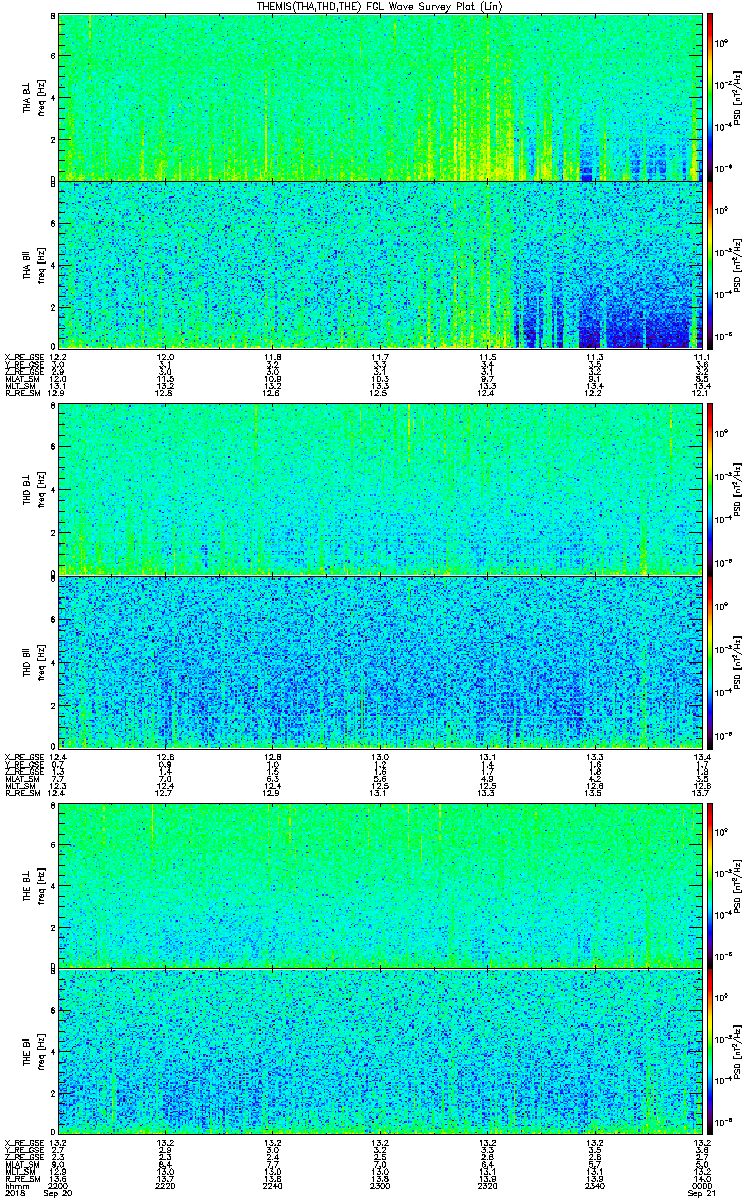Click the PSD color bar beside THE B∥
This screenshot has width=750, height=1200.
click(710, 1053)
